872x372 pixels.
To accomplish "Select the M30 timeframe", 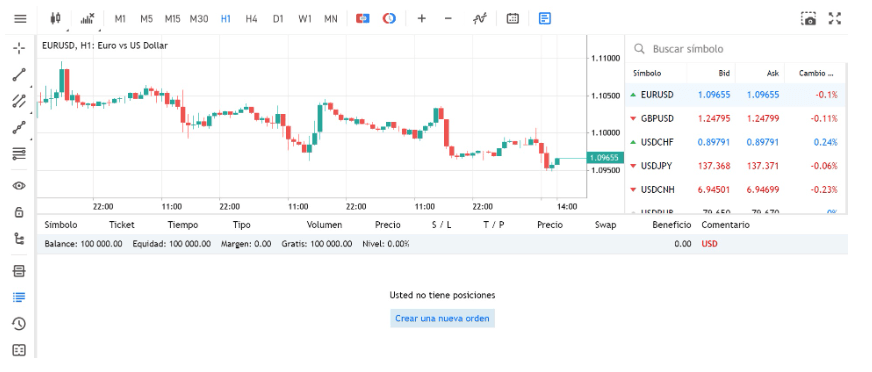I will pos(199,19).
